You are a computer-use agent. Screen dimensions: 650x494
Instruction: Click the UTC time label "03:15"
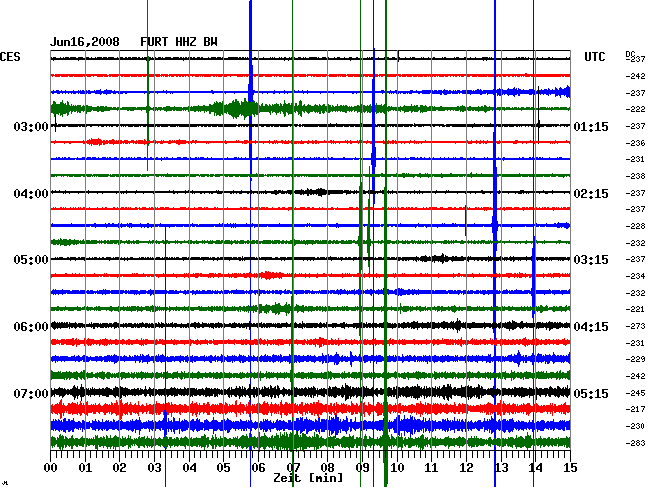pos(591,260)
